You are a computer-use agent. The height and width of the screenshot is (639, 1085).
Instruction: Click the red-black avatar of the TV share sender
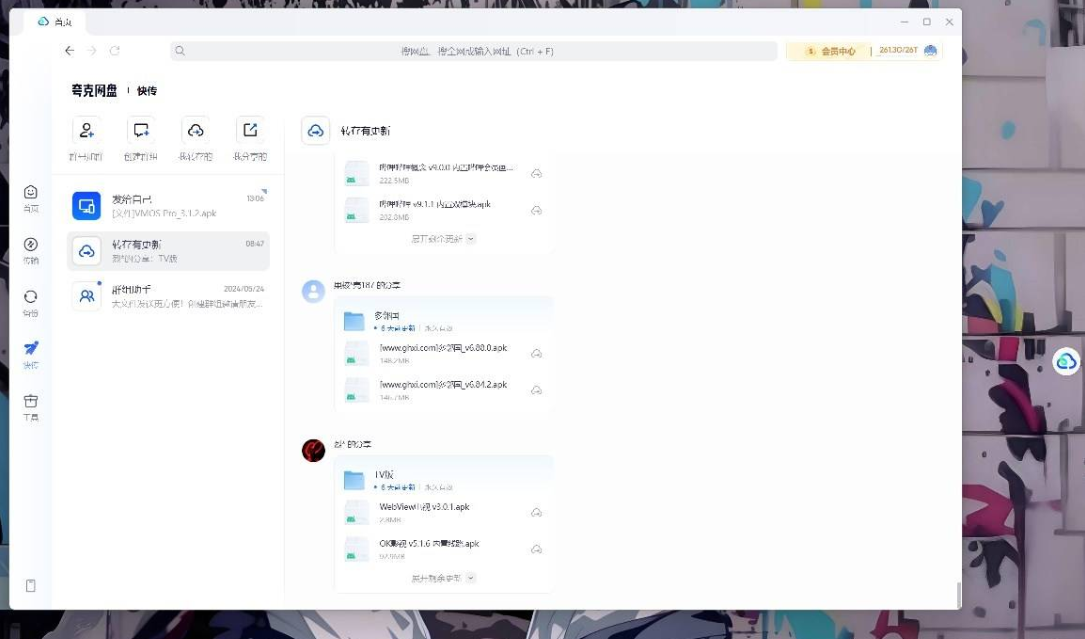point(313,450)
